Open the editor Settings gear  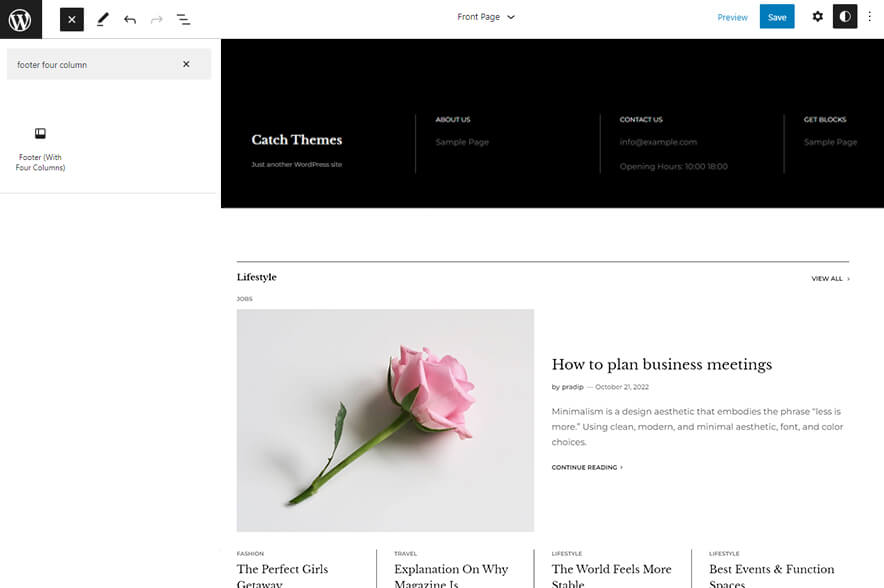(817, 16)
